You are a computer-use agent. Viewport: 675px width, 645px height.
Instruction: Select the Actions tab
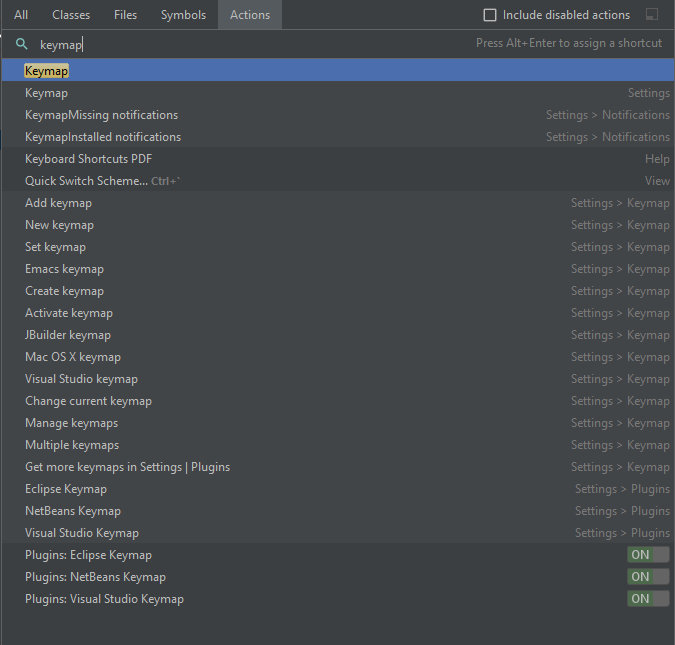coord(250,15)
